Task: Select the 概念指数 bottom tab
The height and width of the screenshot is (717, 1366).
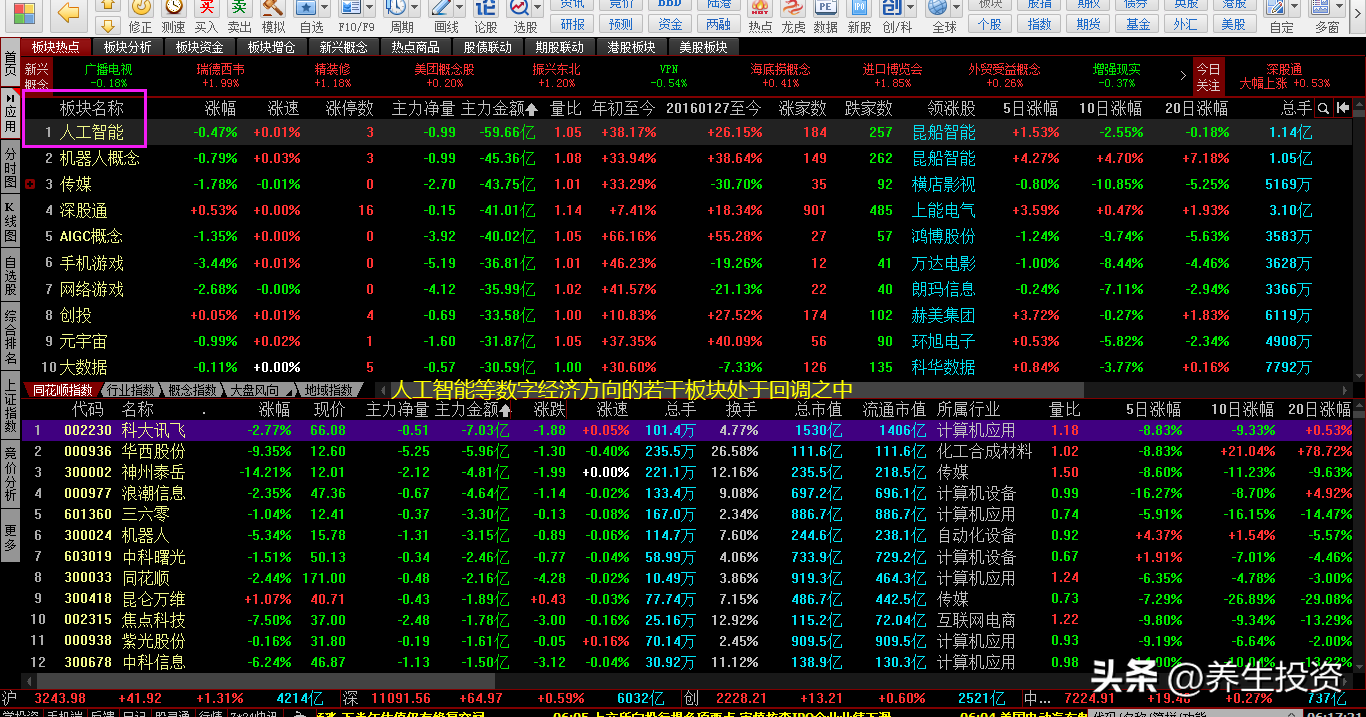Action: [x=193, y=390]
